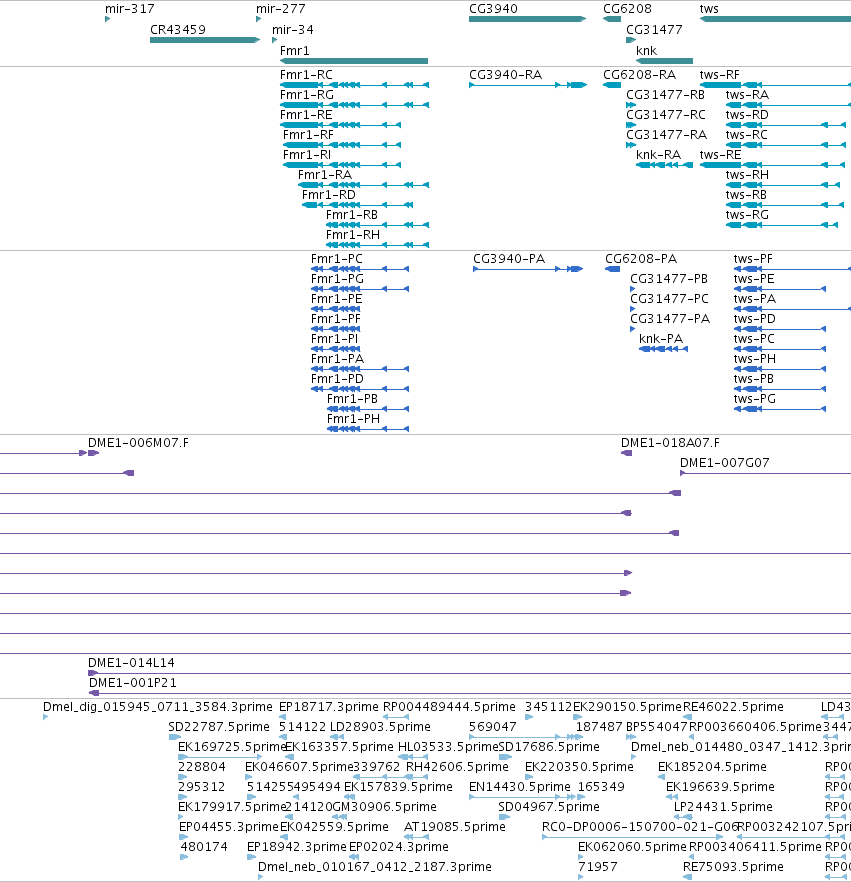Select CG6208-RA transcript label
Viewport: 851px width, 882px height.
point(640,75)
